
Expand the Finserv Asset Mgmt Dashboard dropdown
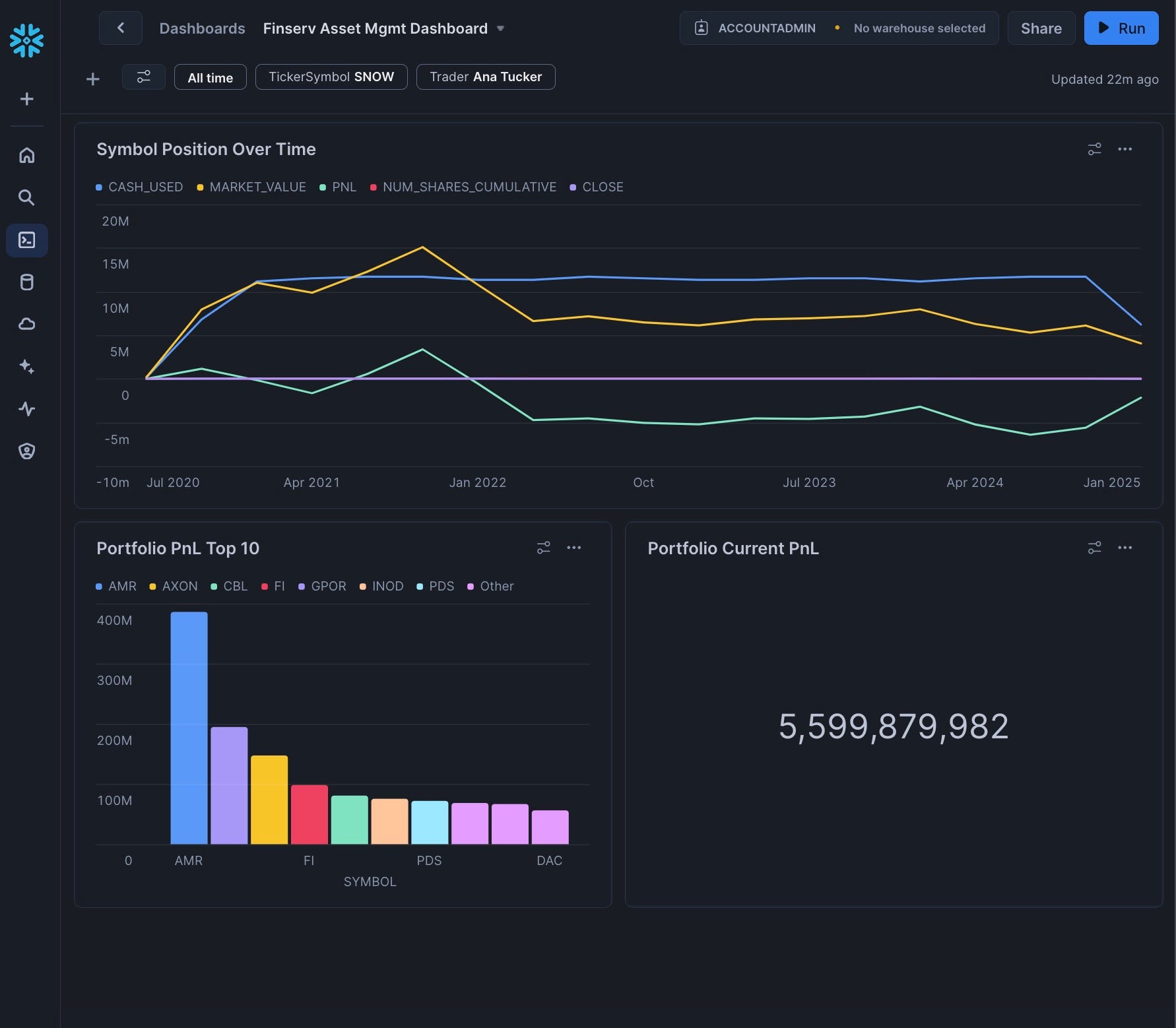(x=500, y=28)
